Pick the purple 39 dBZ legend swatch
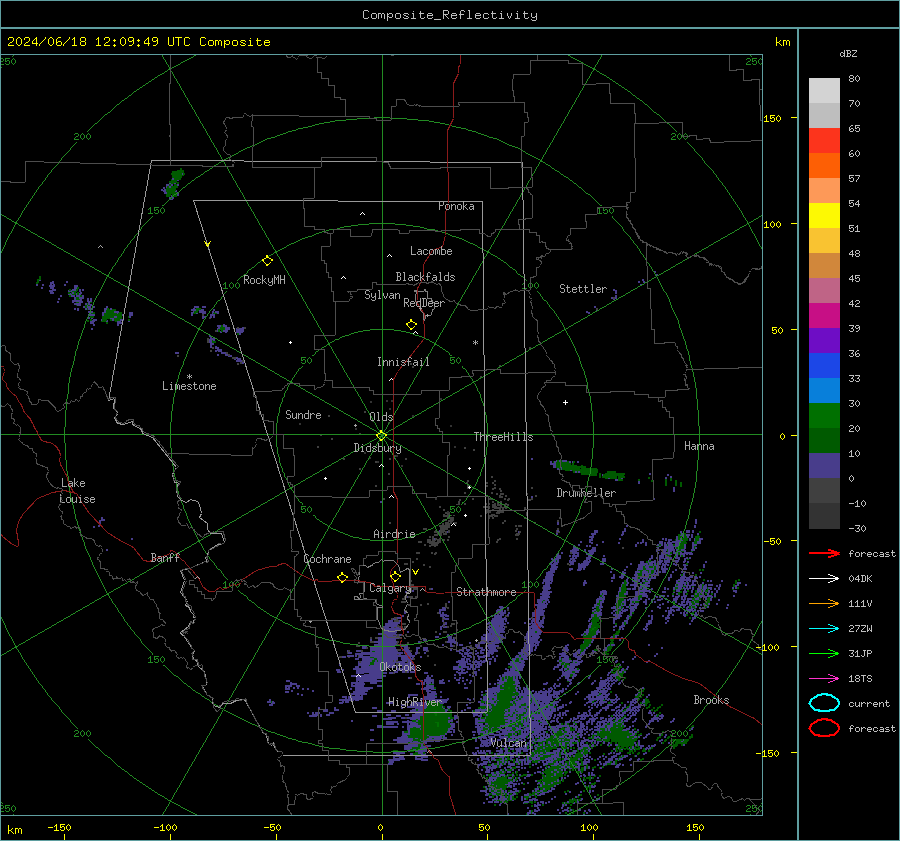Image resolution: width=900 pixels, height=841 pixels. click(824, 340)
